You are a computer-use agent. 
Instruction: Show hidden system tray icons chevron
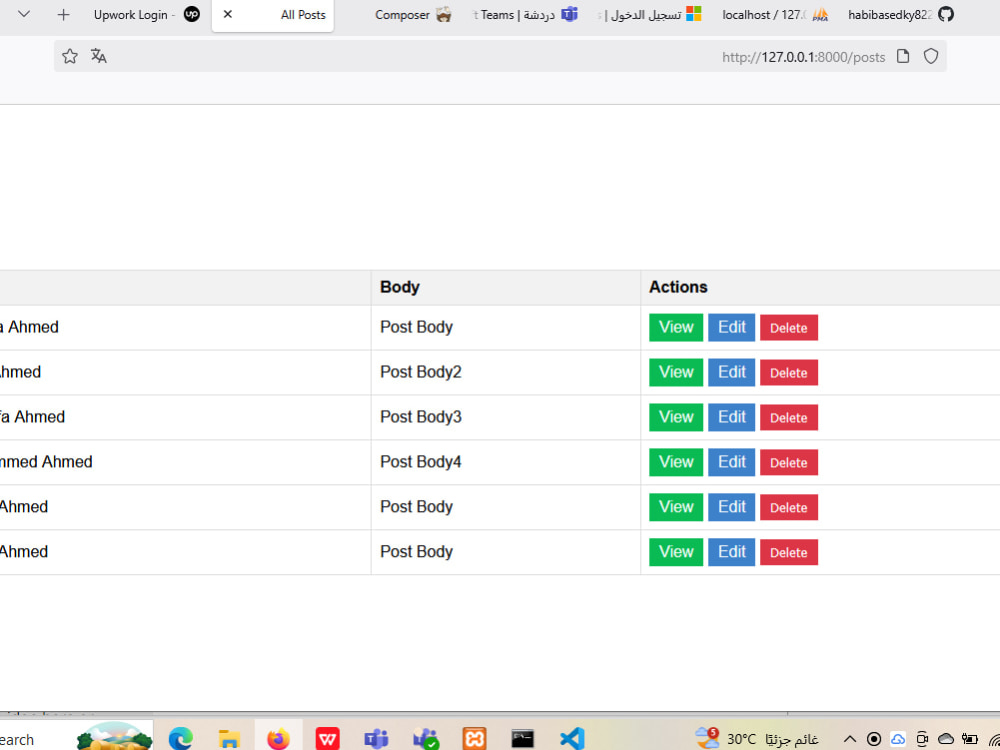pos(849,739)
